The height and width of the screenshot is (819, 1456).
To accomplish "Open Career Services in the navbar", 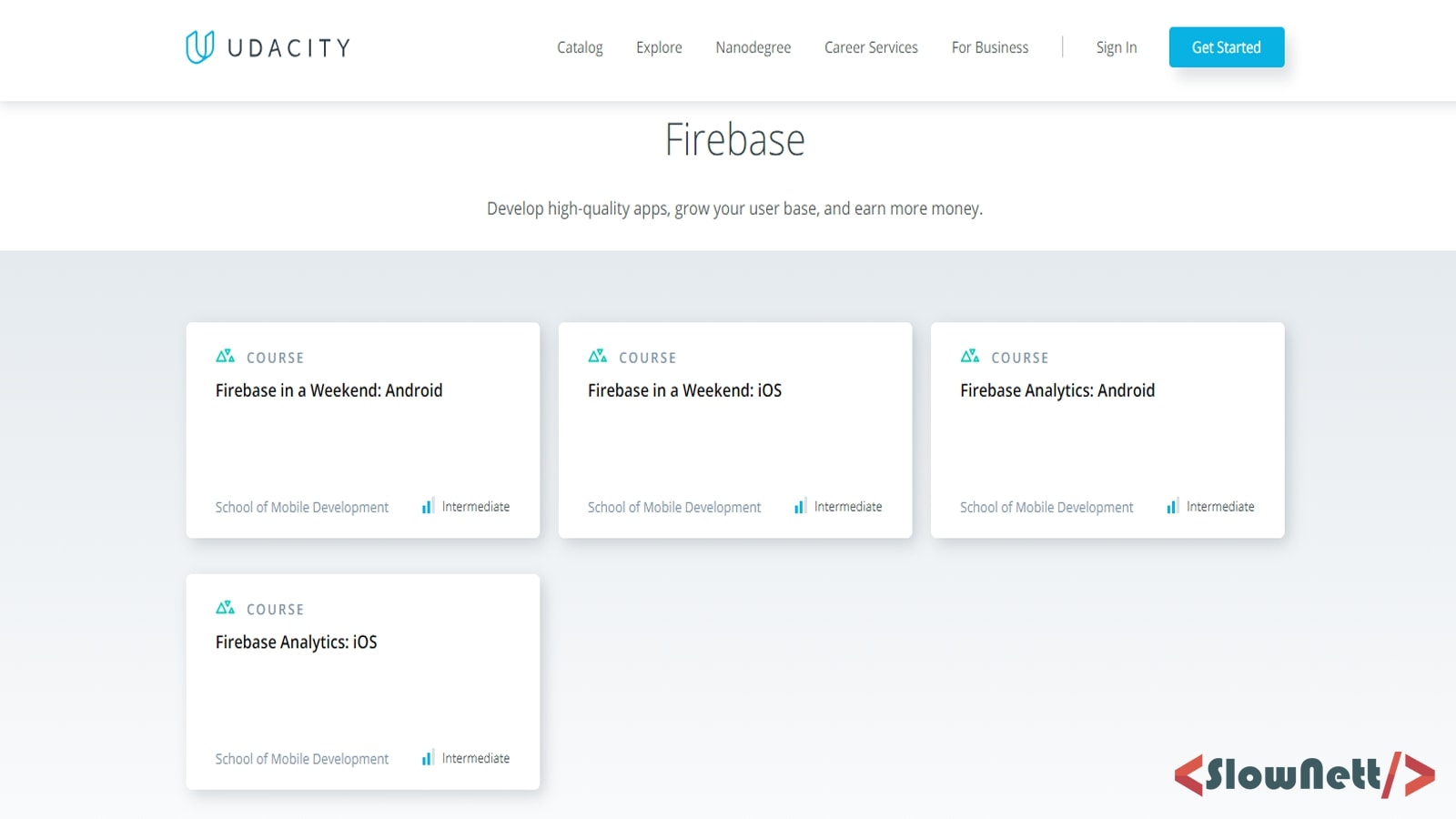I will 871,47.
